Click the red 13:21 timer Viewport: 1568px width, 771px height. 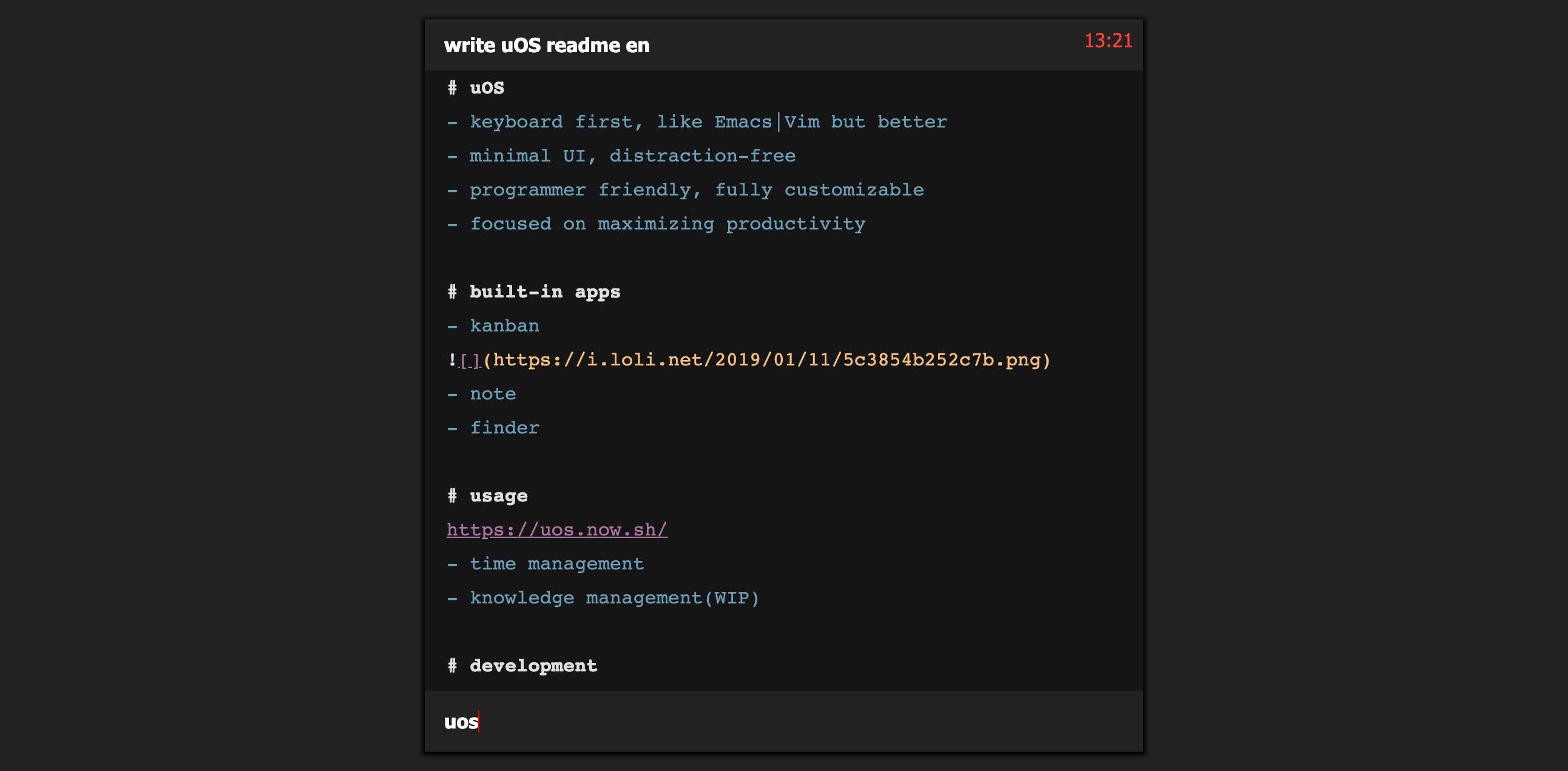click(x=1108, y=41)
